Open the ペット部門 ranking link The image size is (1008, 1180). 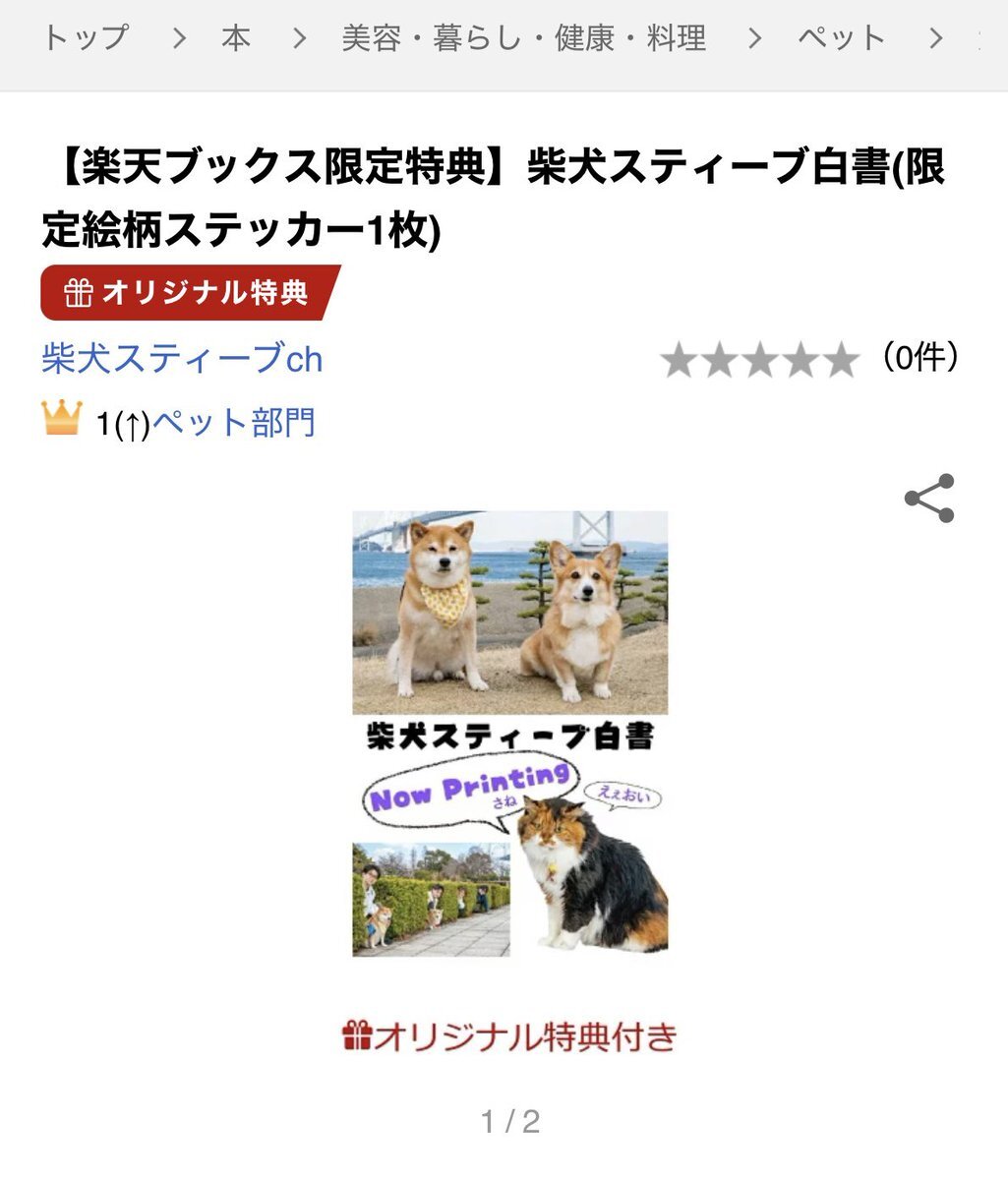[233, 423]
